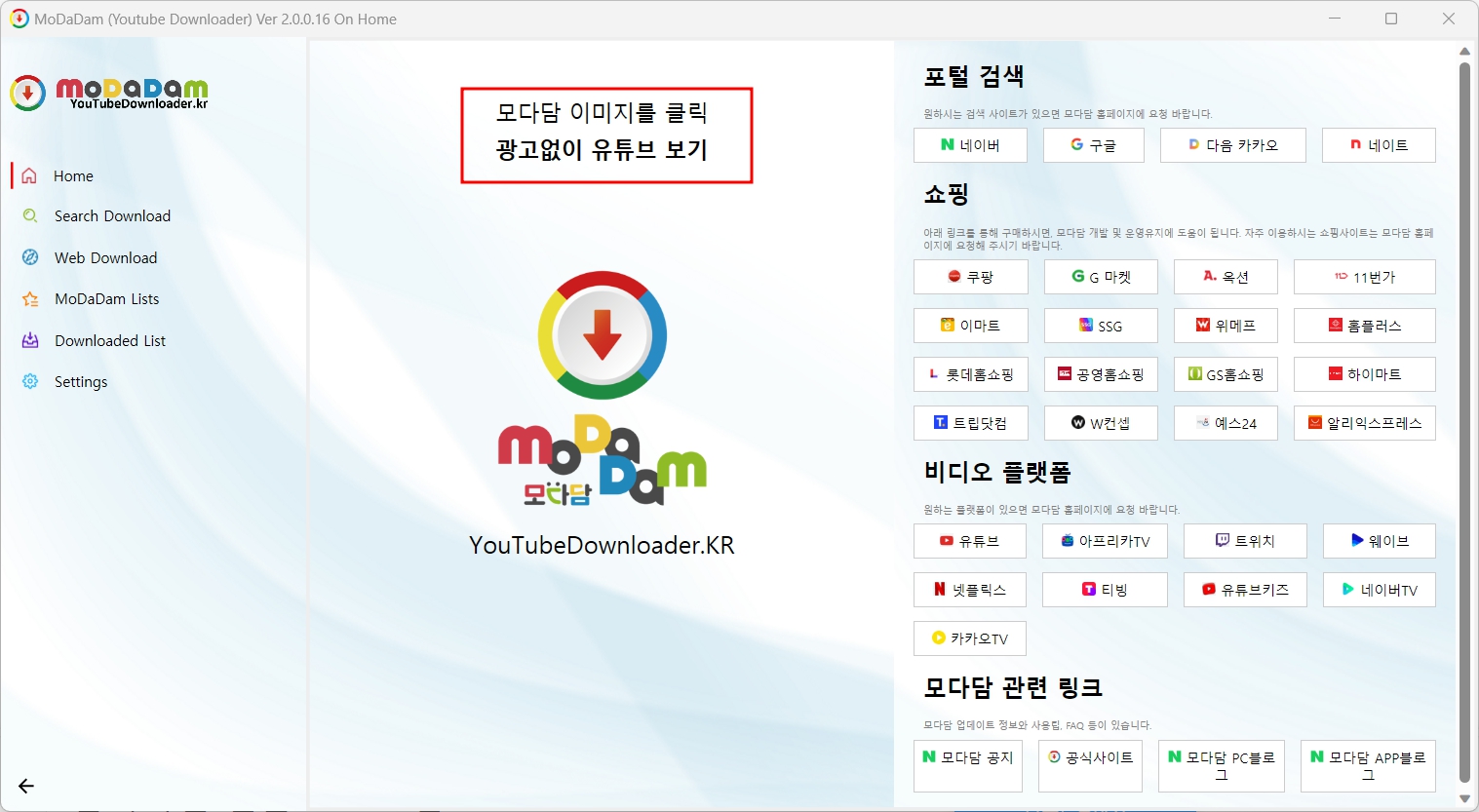The width and height of the screenshot is (1479, 812).
Task: Open 롯데홈쇼핑 link
Action: pos(970,374)
